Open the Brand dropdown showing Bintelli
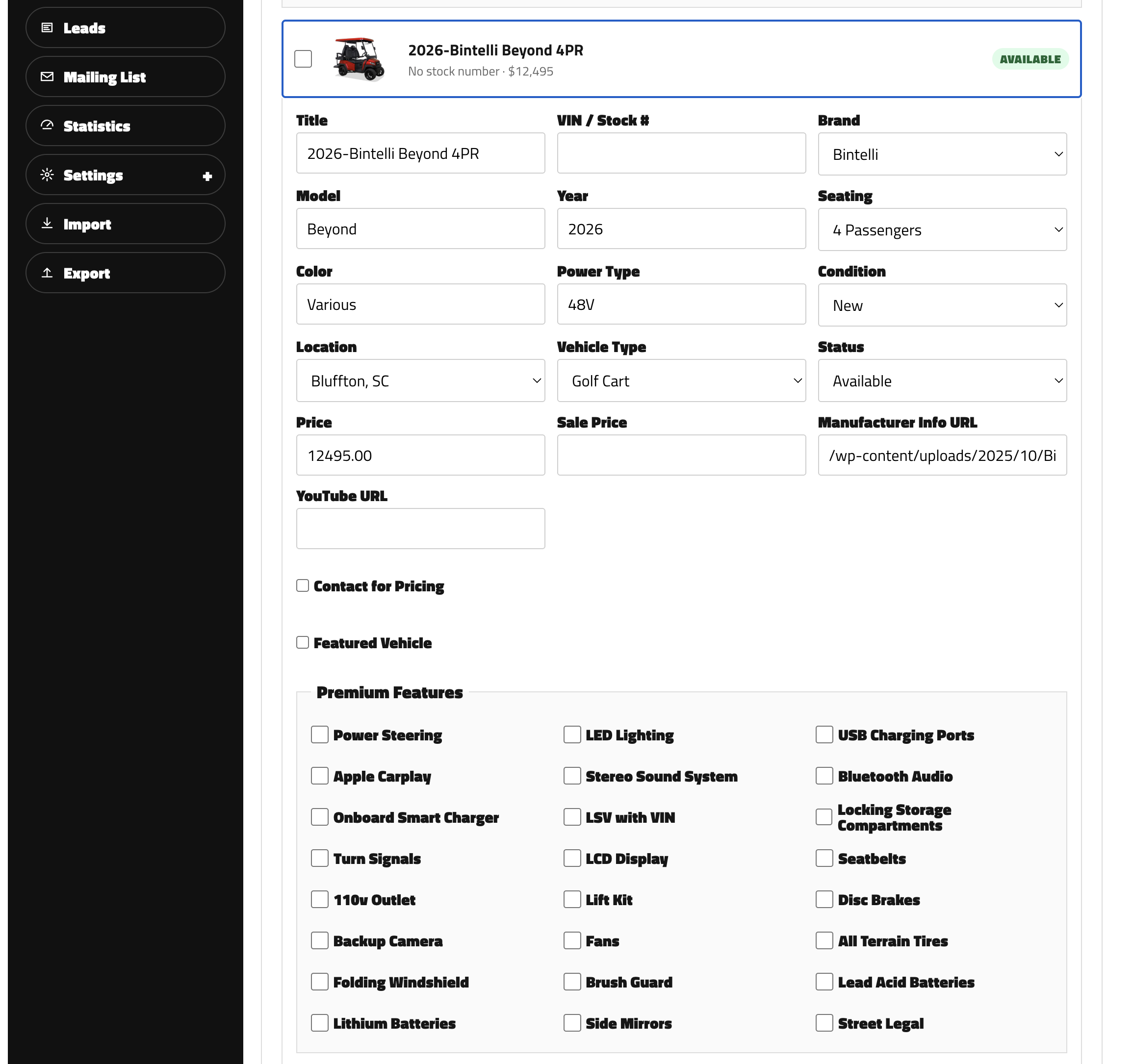1133x1064 pixels. point(942,154)
